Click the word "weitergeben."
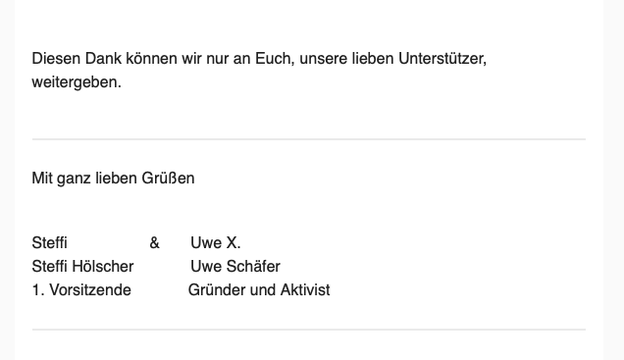Viewport: 624px width, 360px height. (x=76, y=82)
